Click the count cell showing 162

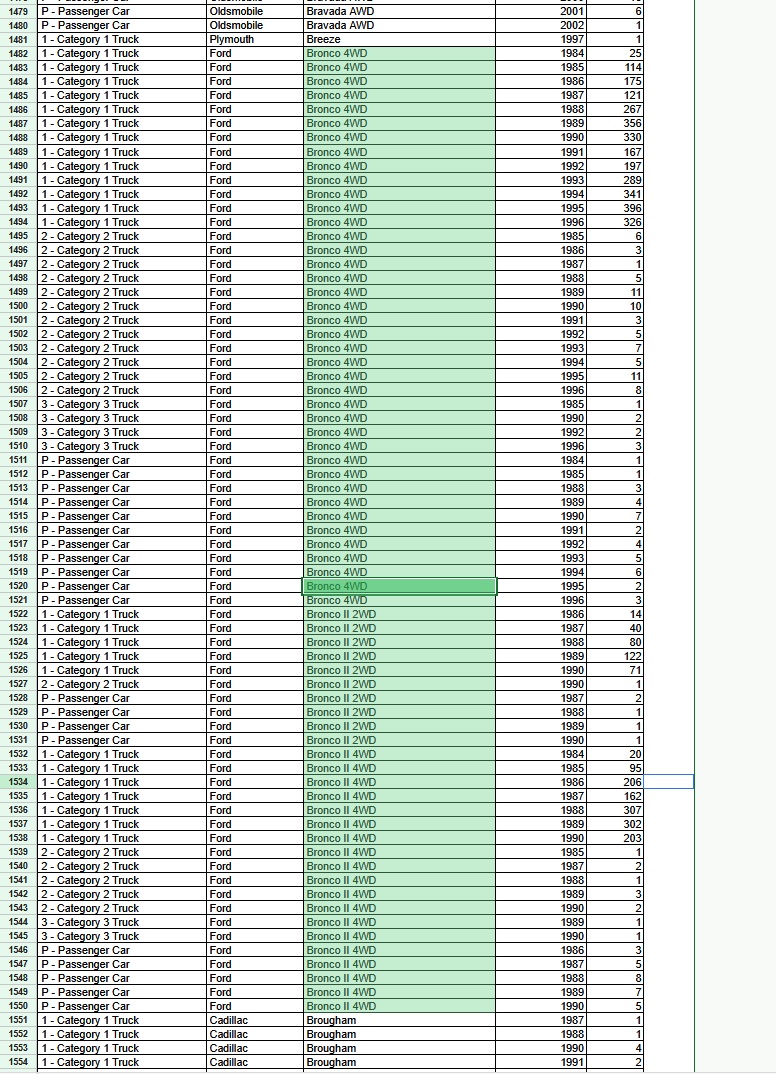pyautogui.click(x=615, y=797)
